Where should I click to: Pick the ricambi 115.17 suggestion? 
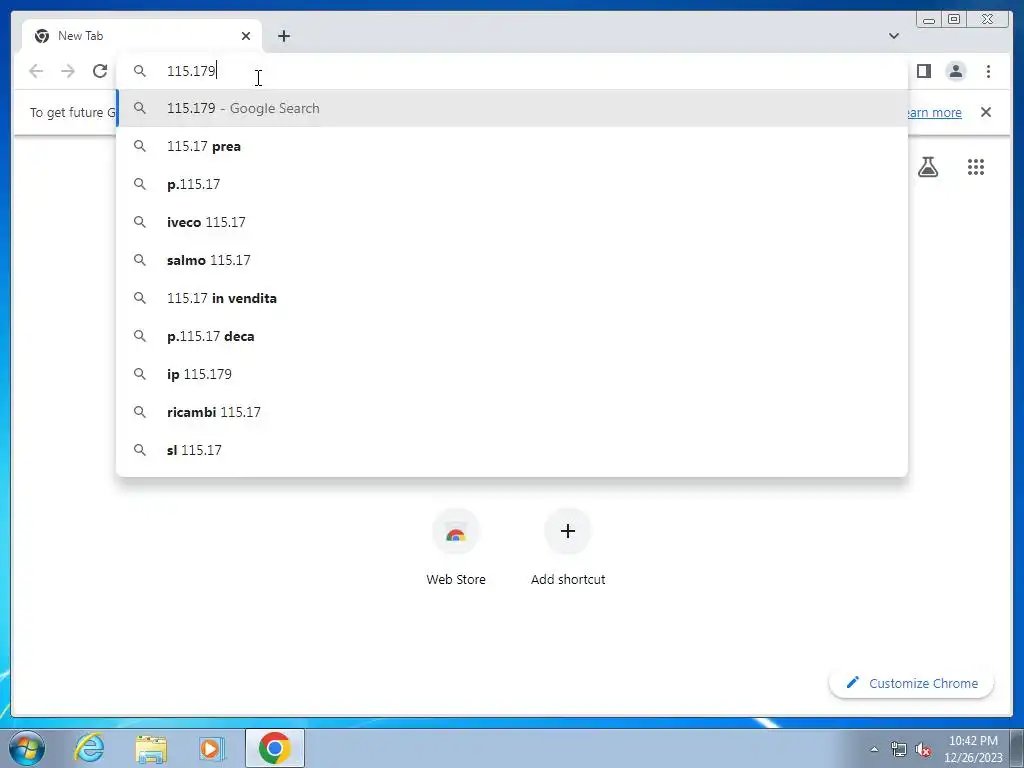512,411
